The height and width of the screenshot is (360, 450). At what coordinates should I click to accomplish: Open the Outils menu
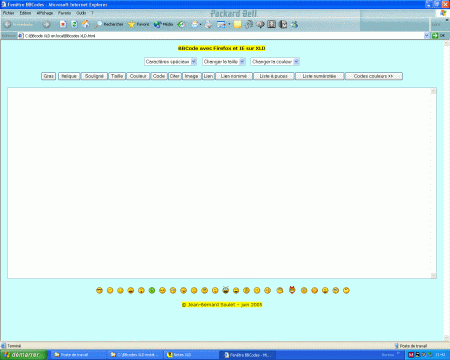[x=81, y=13]
